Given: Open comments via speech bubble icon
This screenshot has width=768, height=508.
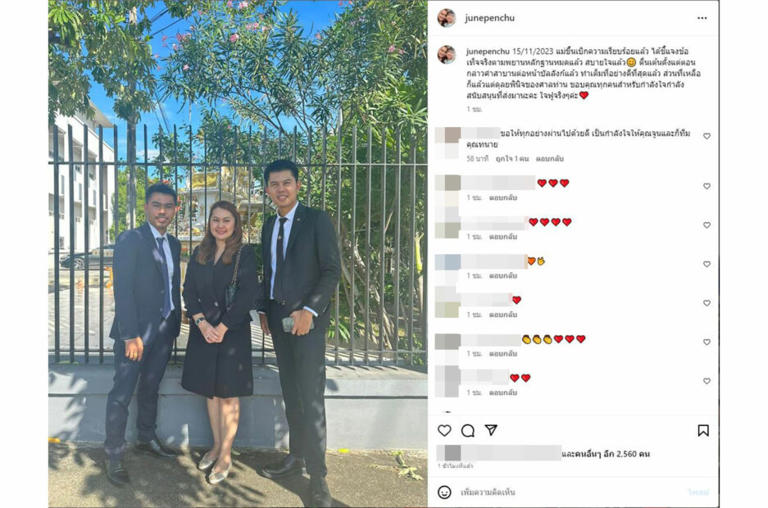Looking at the screenshot, I should click(468, 431).
